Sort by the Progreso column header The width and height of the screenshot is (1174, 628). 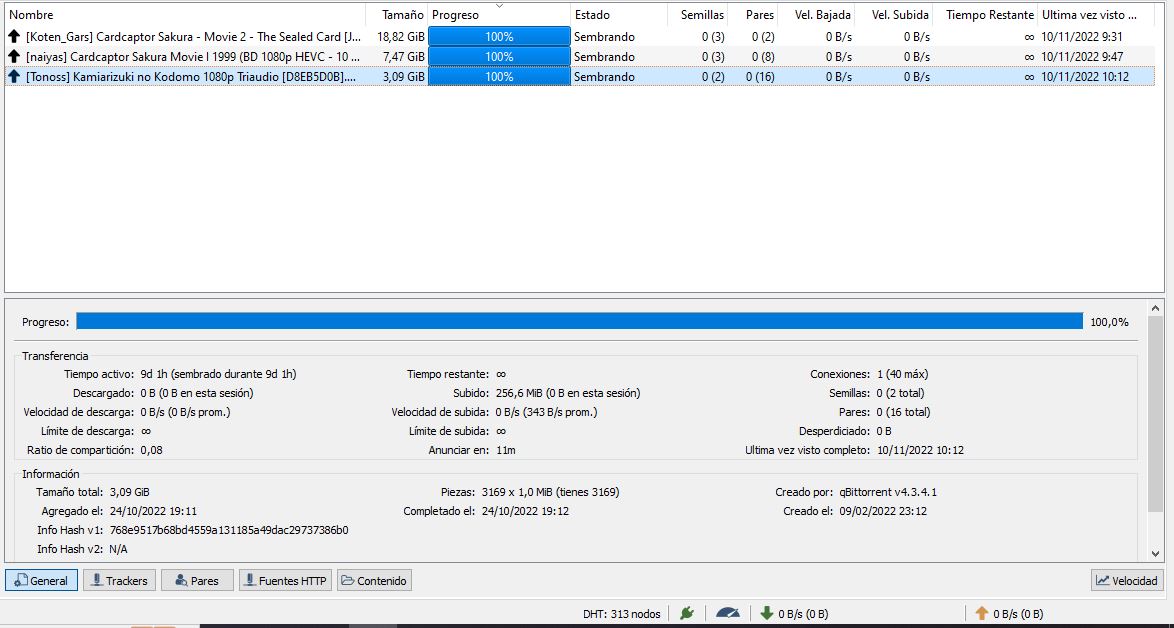tap(499, 15)
